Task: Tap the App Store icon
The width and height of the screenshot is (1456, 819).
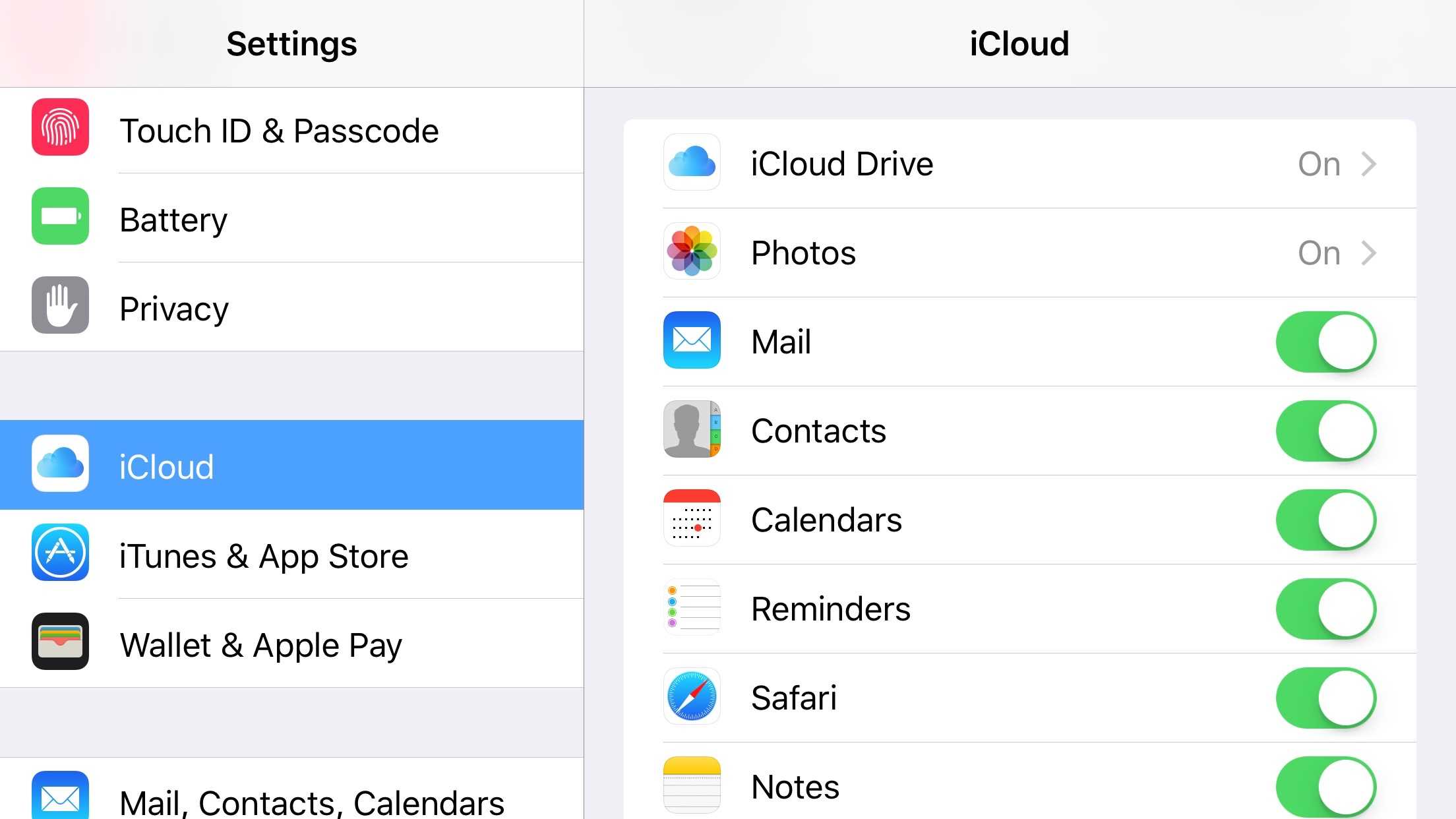Action: tap(60, 553)
